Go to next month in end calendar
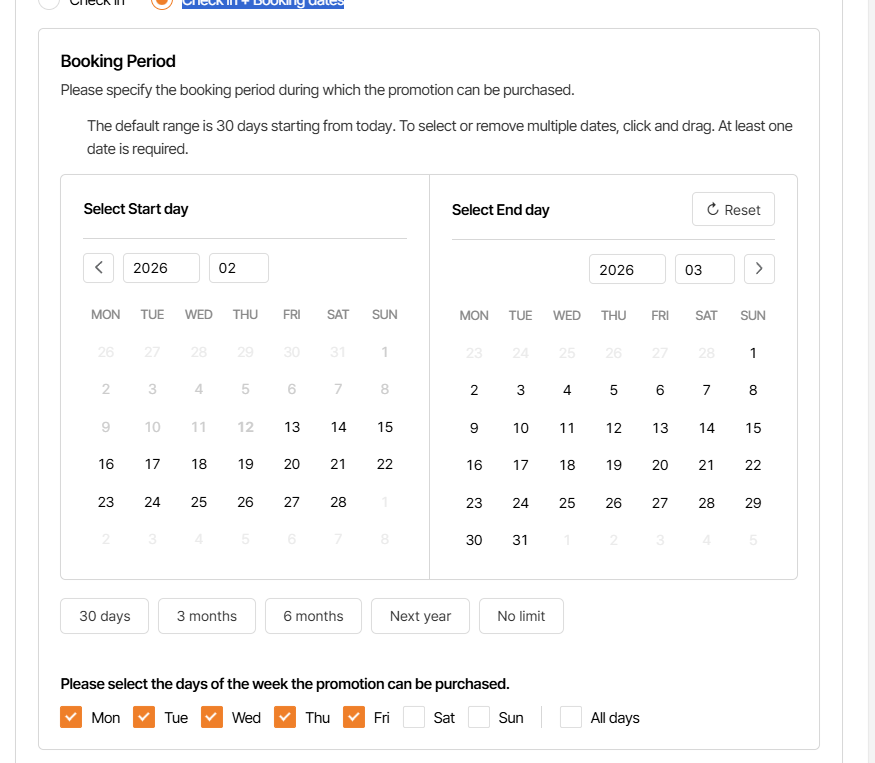The width and height of the screenshot is (875, 763). tap(759, 269)
